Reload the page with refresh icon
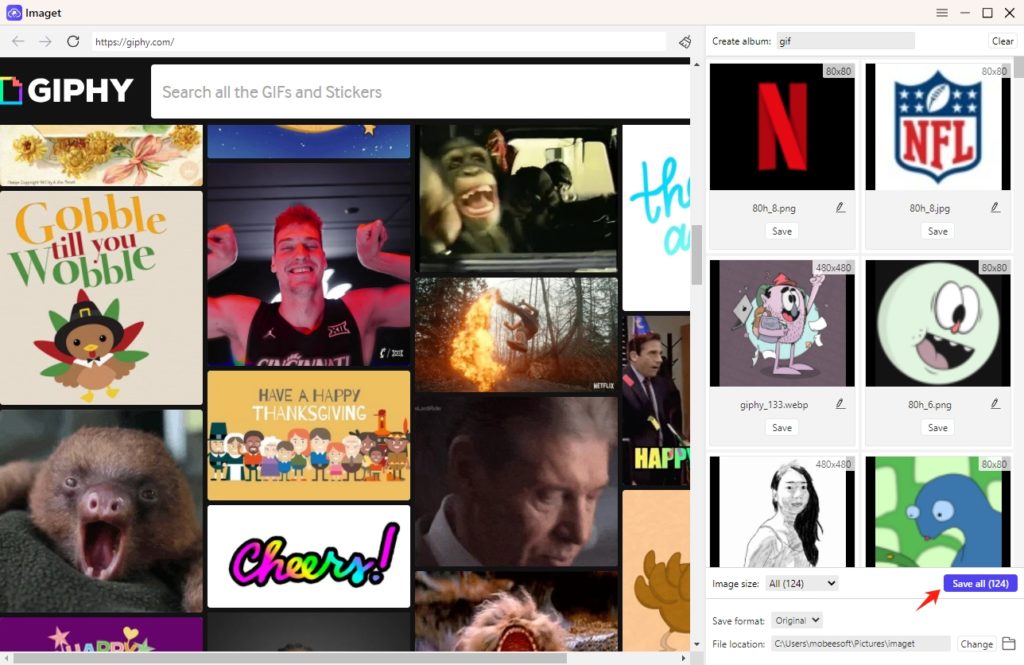 point(73,41)
